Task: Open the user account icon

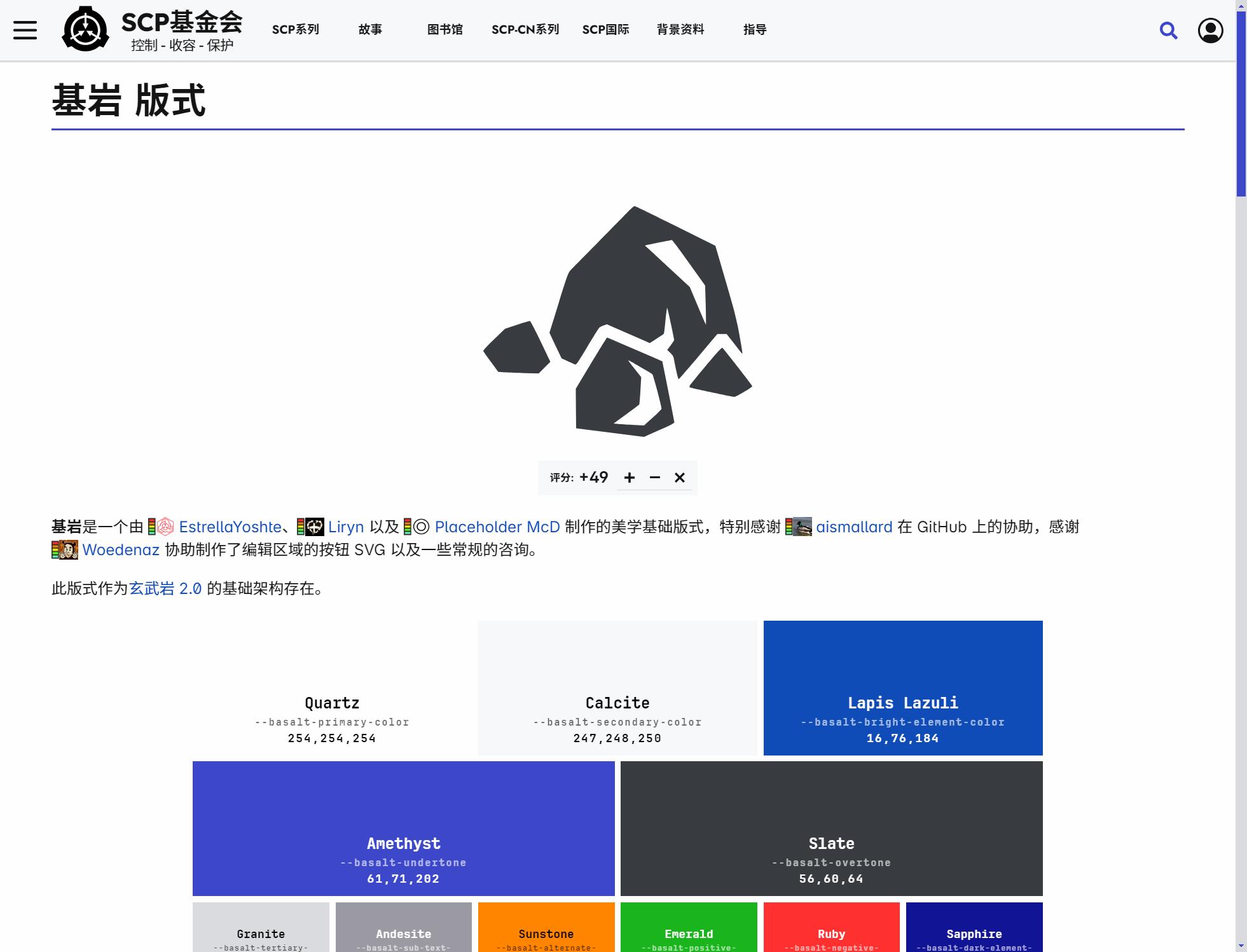Action: (x=1210, y=30)
